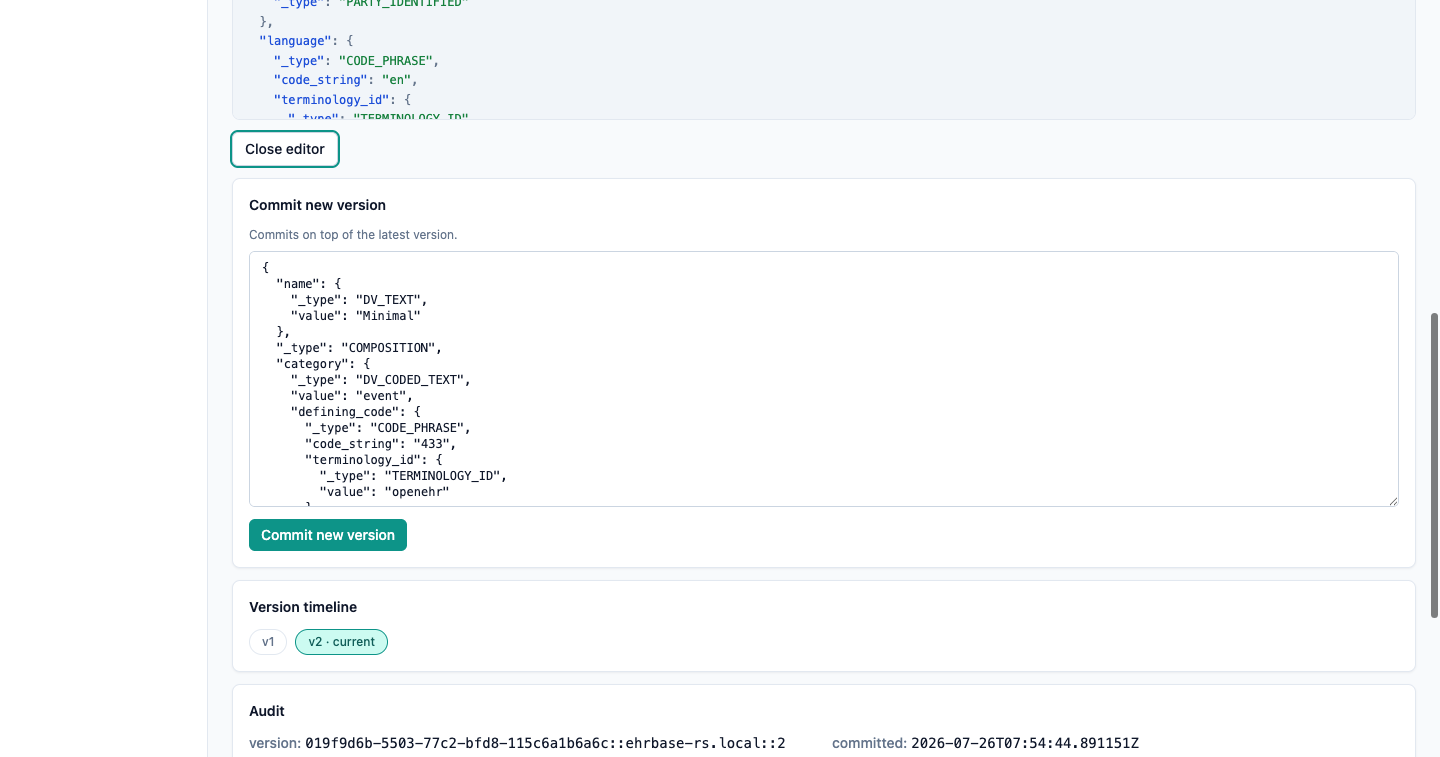The height and width of the screenshot is (757, 1440).
Task: Commit new version using the green button
Action: [328, 535]
